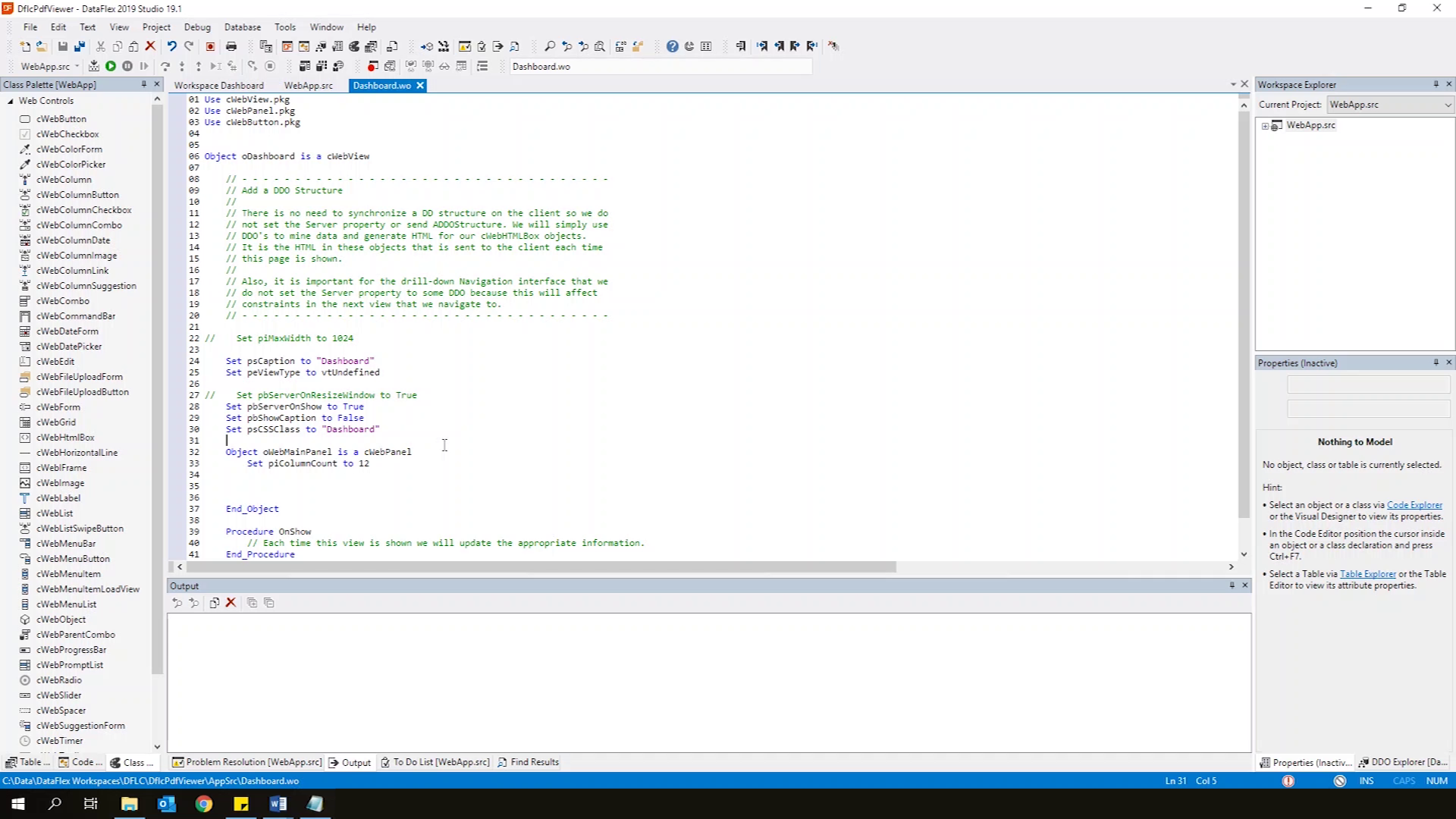1456x819 pixels.
Task: Switch to Workspace Dashboard tab
Action: [219, 86]
